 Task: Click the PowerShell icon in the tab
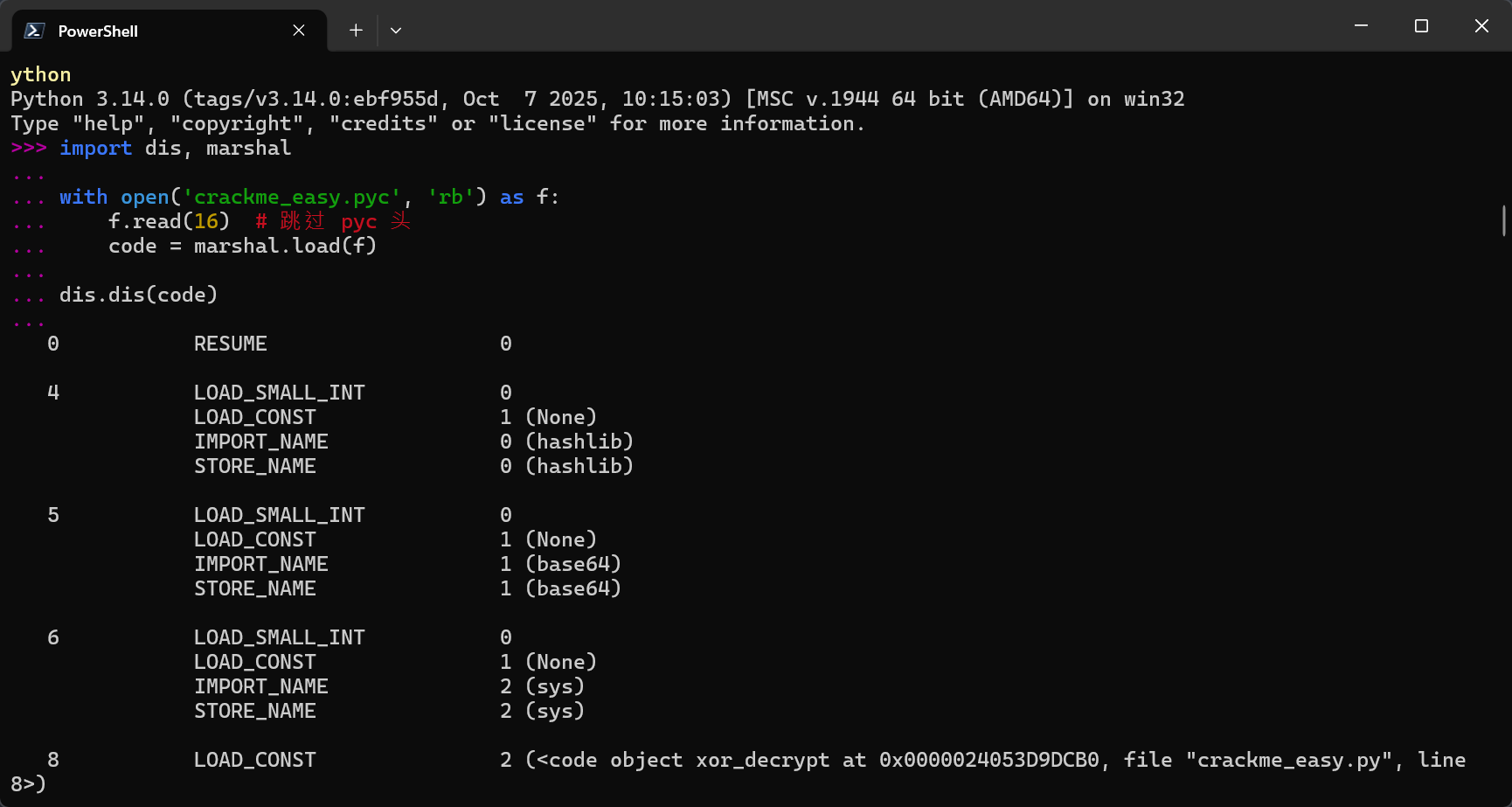click(34, 31)
